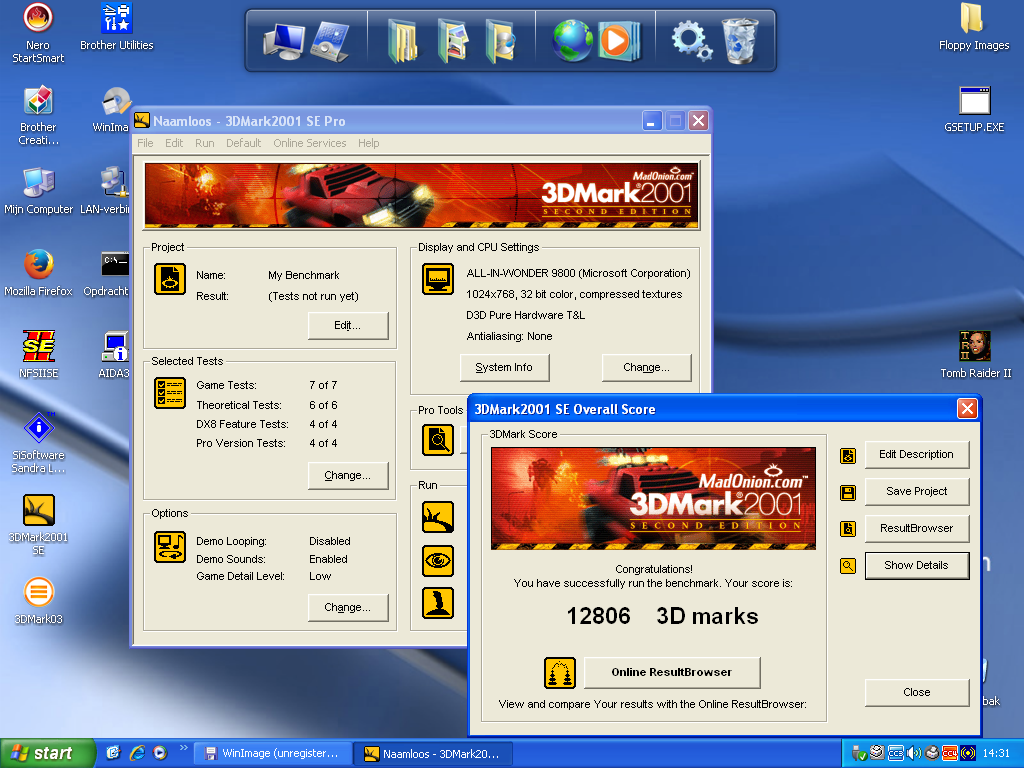Open the File menu in 3DMark window

[x=145, y=143]
